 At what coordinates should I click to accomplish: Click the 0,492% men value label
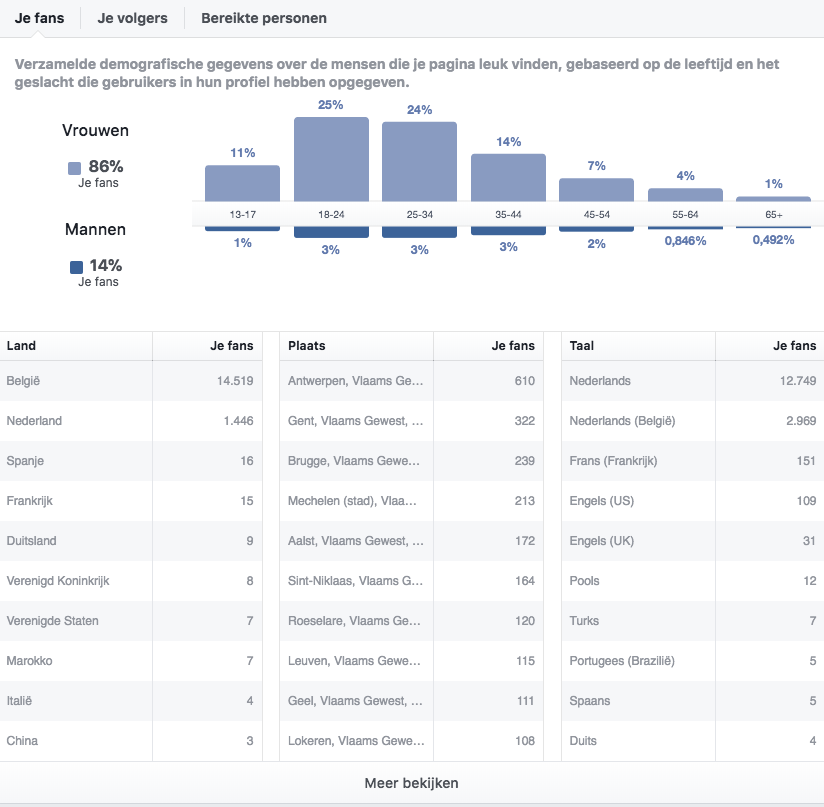click(774, 240)
